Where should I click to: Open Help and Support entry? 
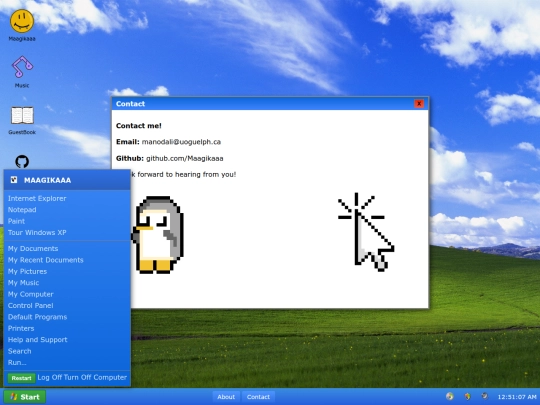[38, 340]
